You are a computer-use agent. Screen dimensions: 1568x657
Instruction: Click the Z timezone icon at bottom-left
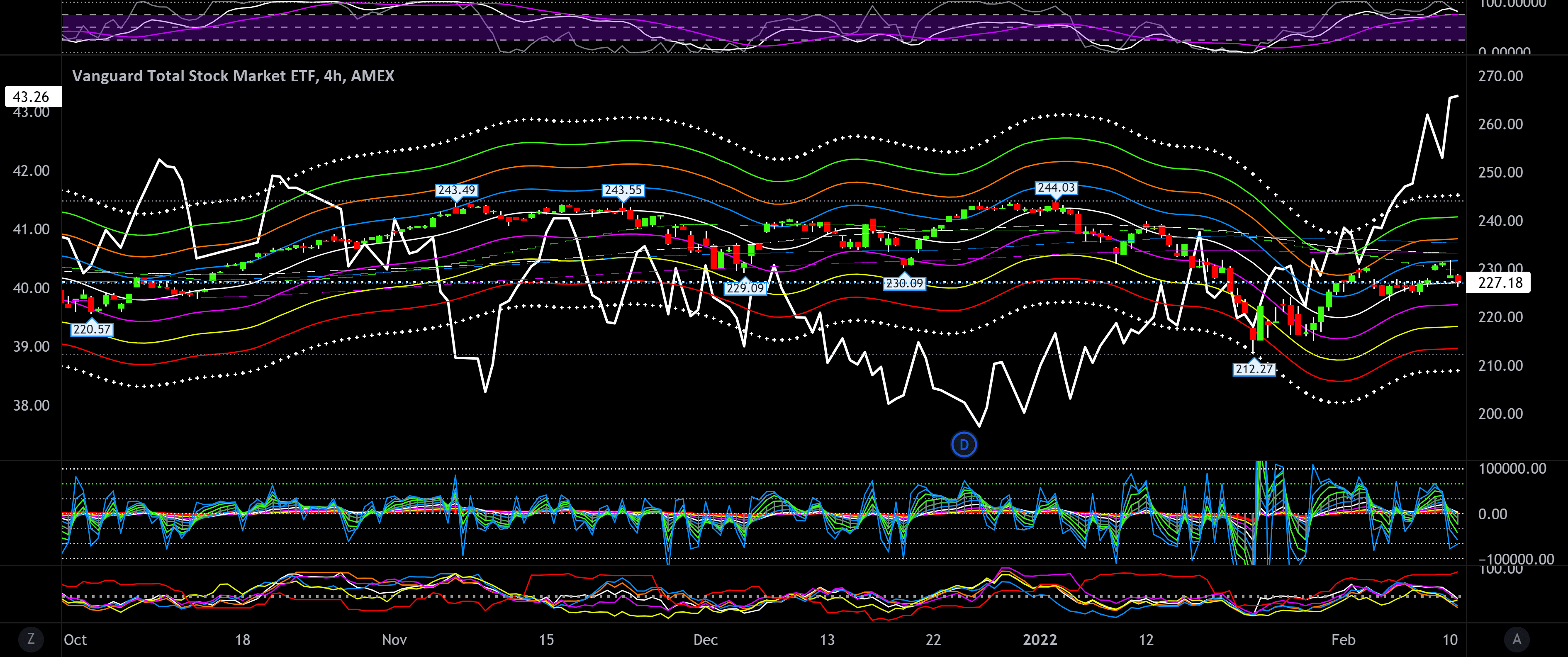(30, 639)
